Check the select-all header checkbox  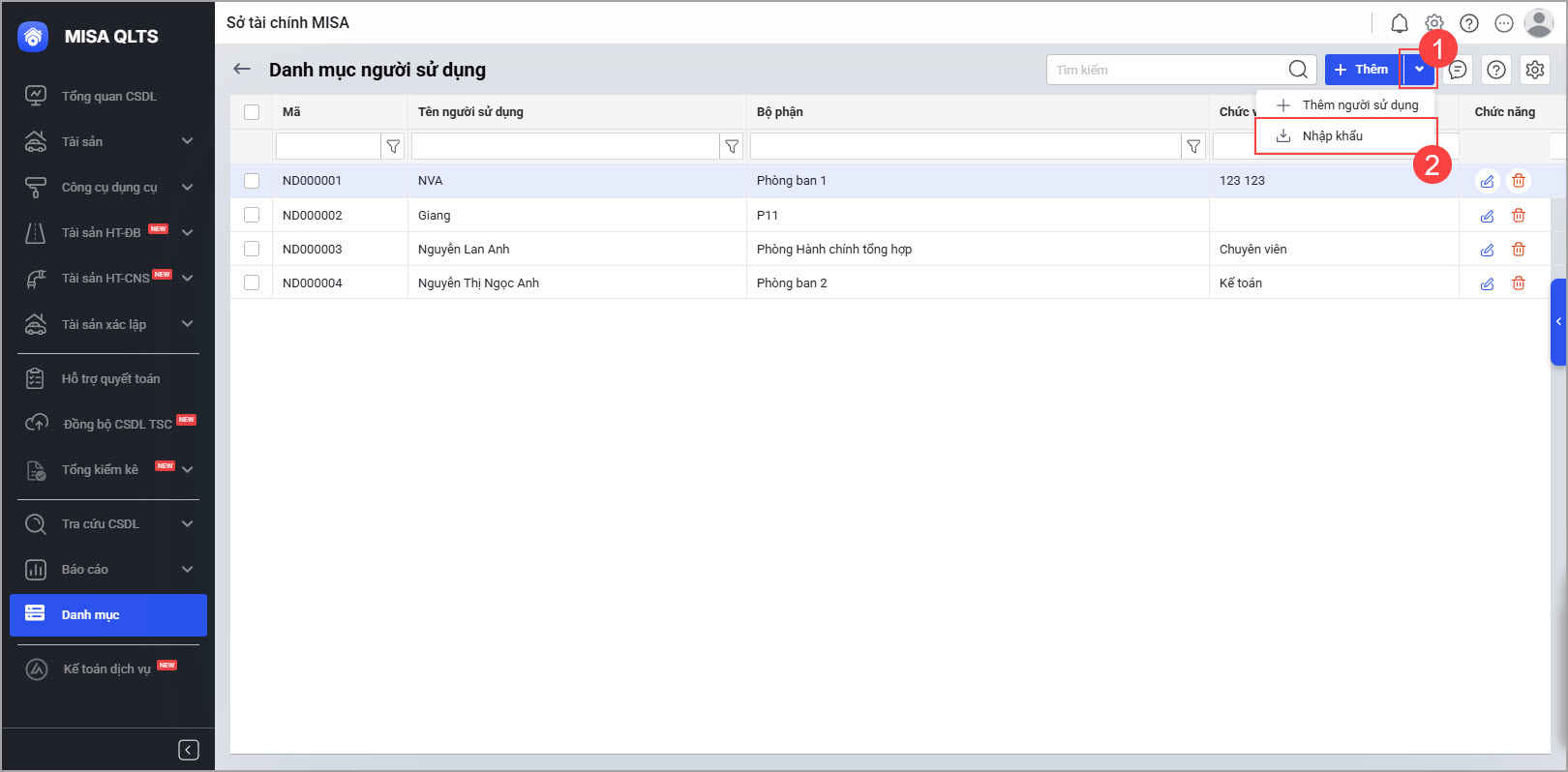252,112
